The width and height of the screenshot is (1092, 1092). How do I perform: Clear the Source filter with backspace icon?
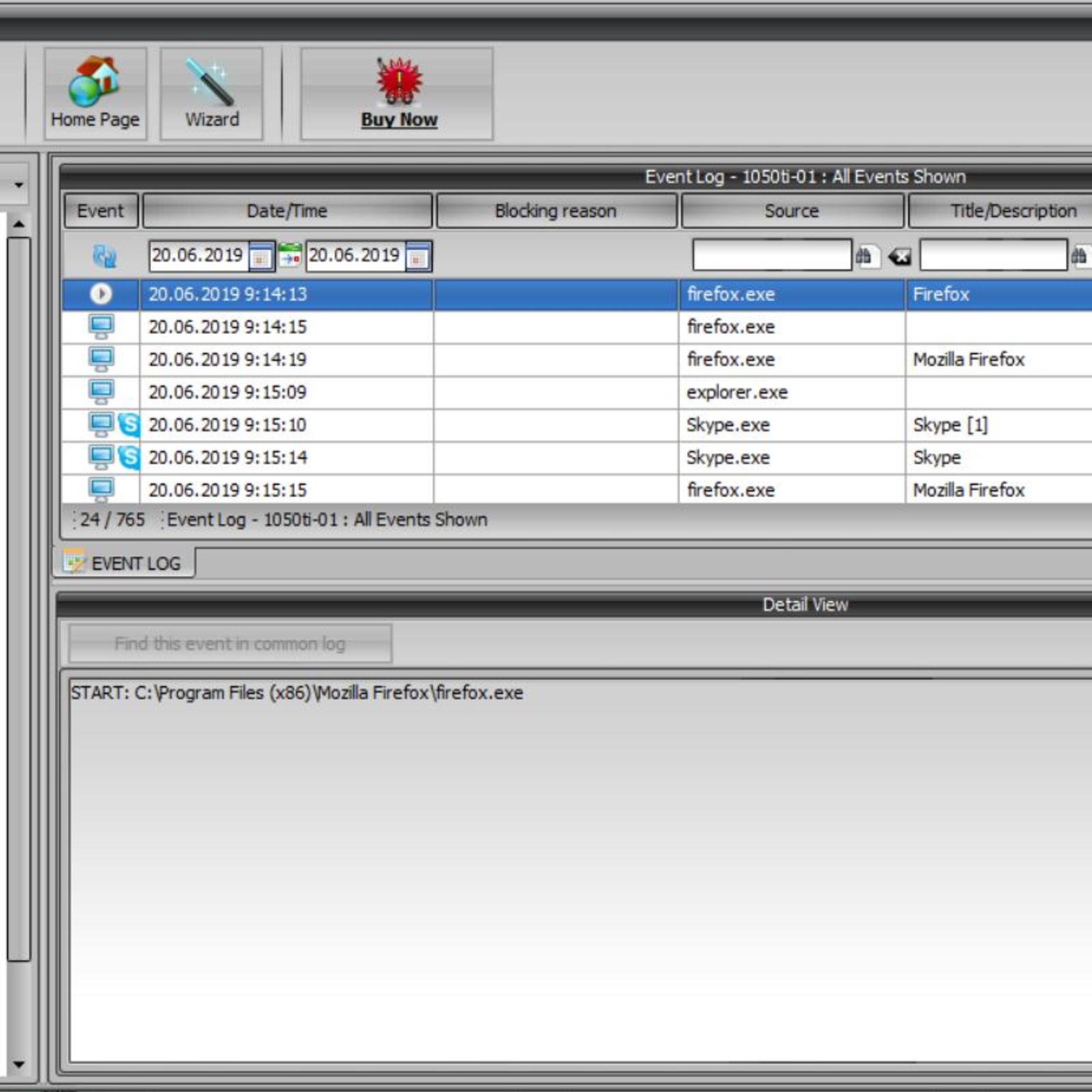point(900,257)
